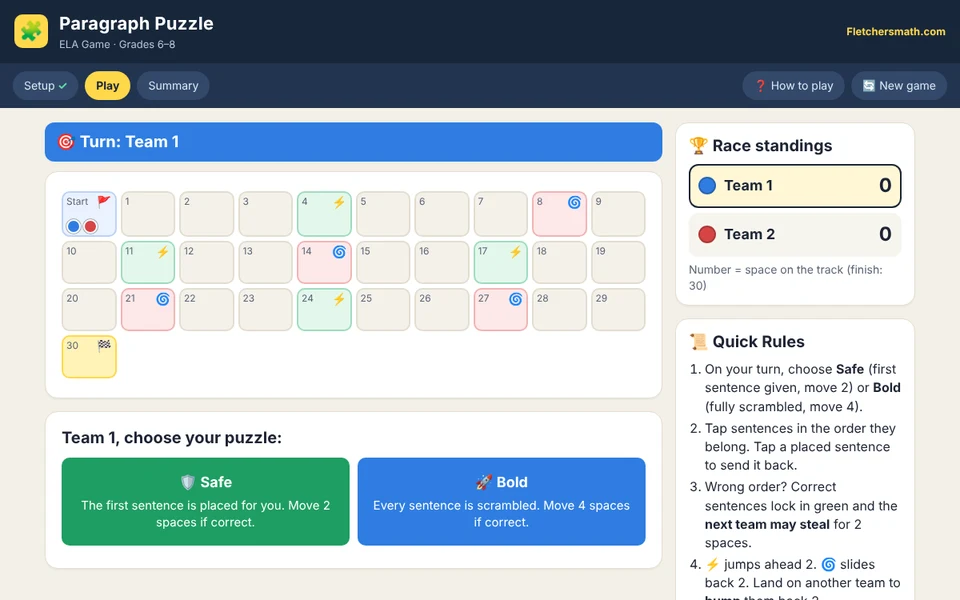Click the red circle beside Team 2 standings
The width and height of the screenshot is (960, 600).
707,234
